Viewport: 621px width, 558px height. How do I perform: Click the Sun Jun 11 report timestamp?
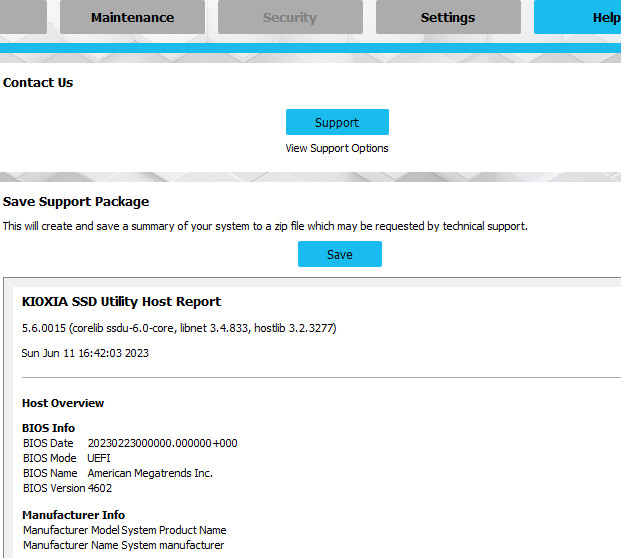coord(85,353)
